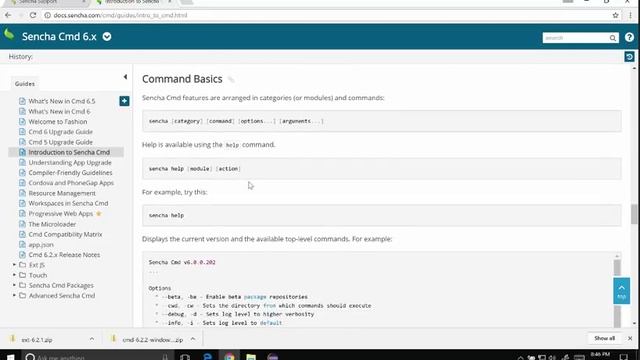Open the Sencha Cmd version dropdown
Screen dimensions: 640x360
[107, 37]
